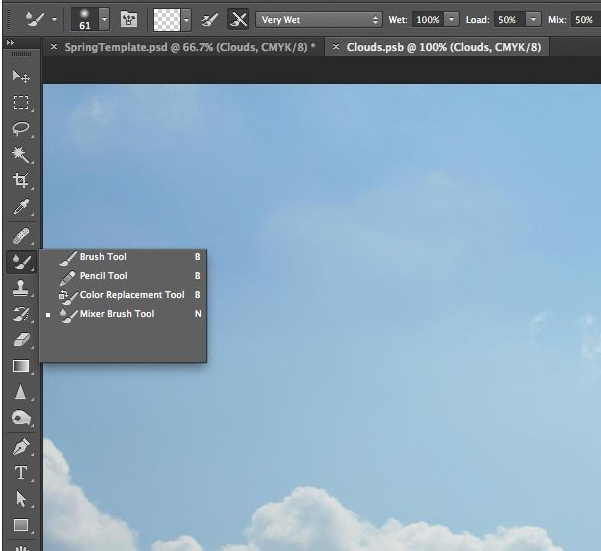
Task: Toggle load brush after each stroke
Action: (210, 20)
